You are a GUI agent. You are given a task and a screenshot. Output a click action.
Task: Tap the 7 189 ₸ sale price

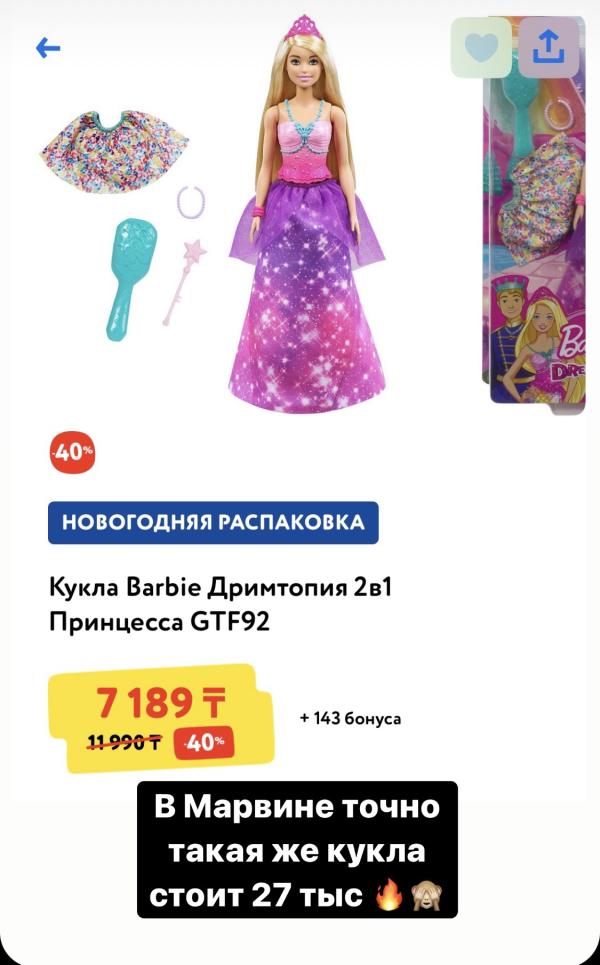[x=161, y=703]
